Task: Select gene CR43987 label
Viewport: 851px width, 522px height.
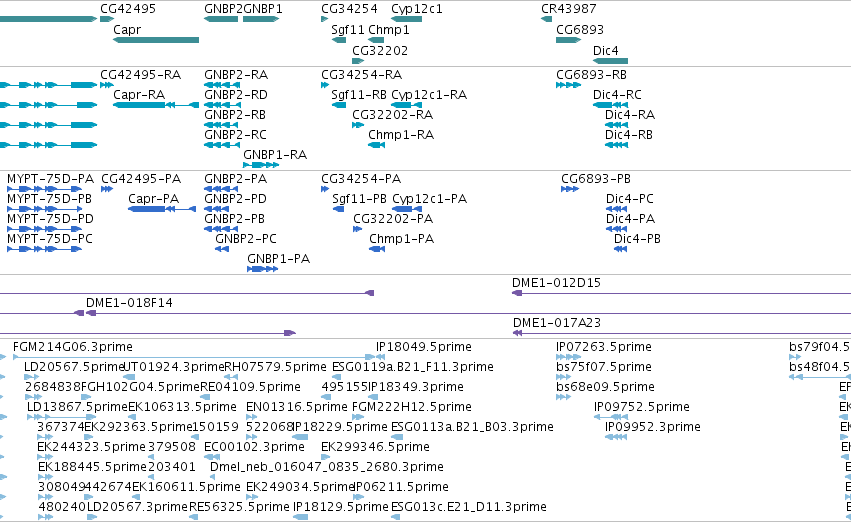Action: point(569,9)
